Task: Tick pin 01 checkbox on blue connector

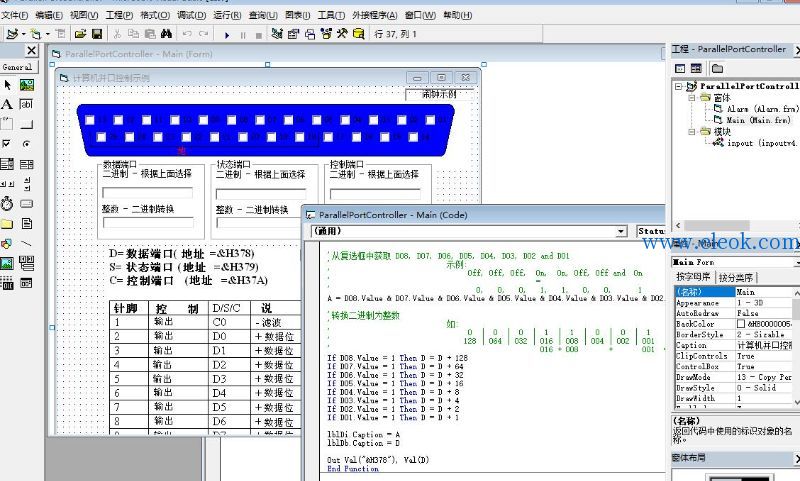Action: 430,120
